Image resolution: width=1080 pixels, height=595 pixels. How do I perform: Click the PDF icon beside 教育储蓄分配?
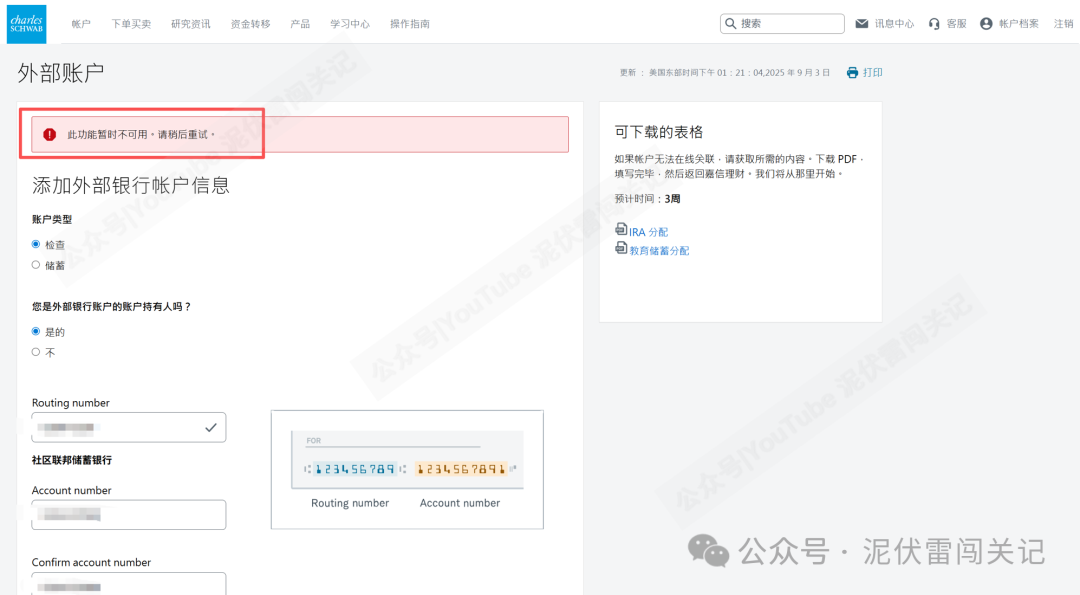(621, 250)
